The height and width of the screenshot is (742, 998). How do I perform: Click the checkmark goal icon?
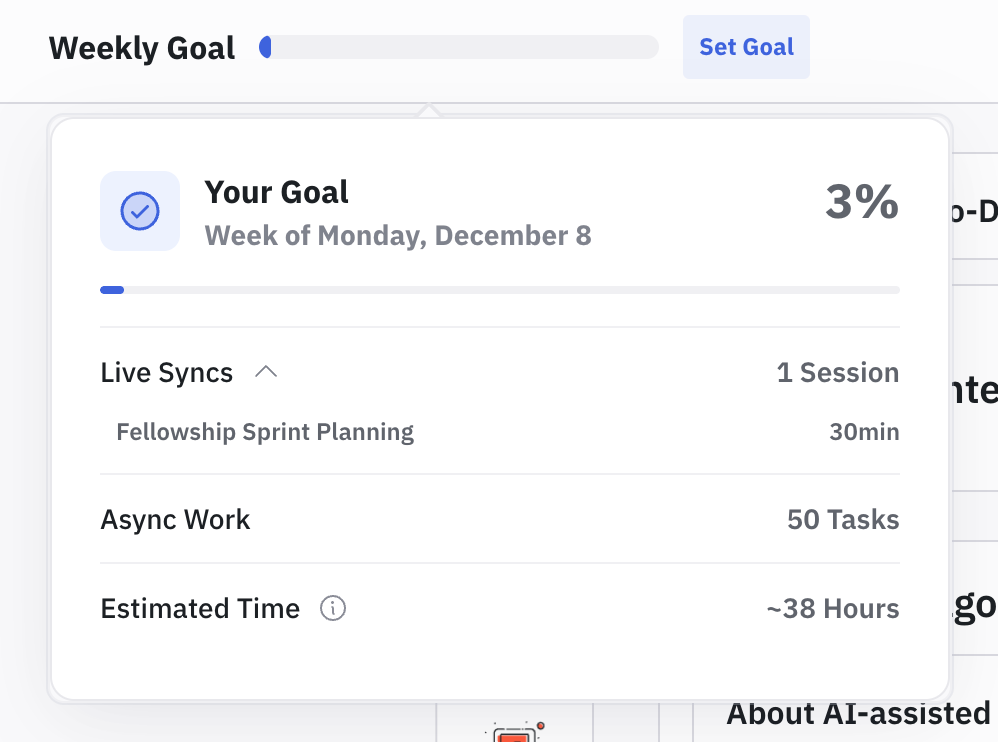click(x=140, y=211)
